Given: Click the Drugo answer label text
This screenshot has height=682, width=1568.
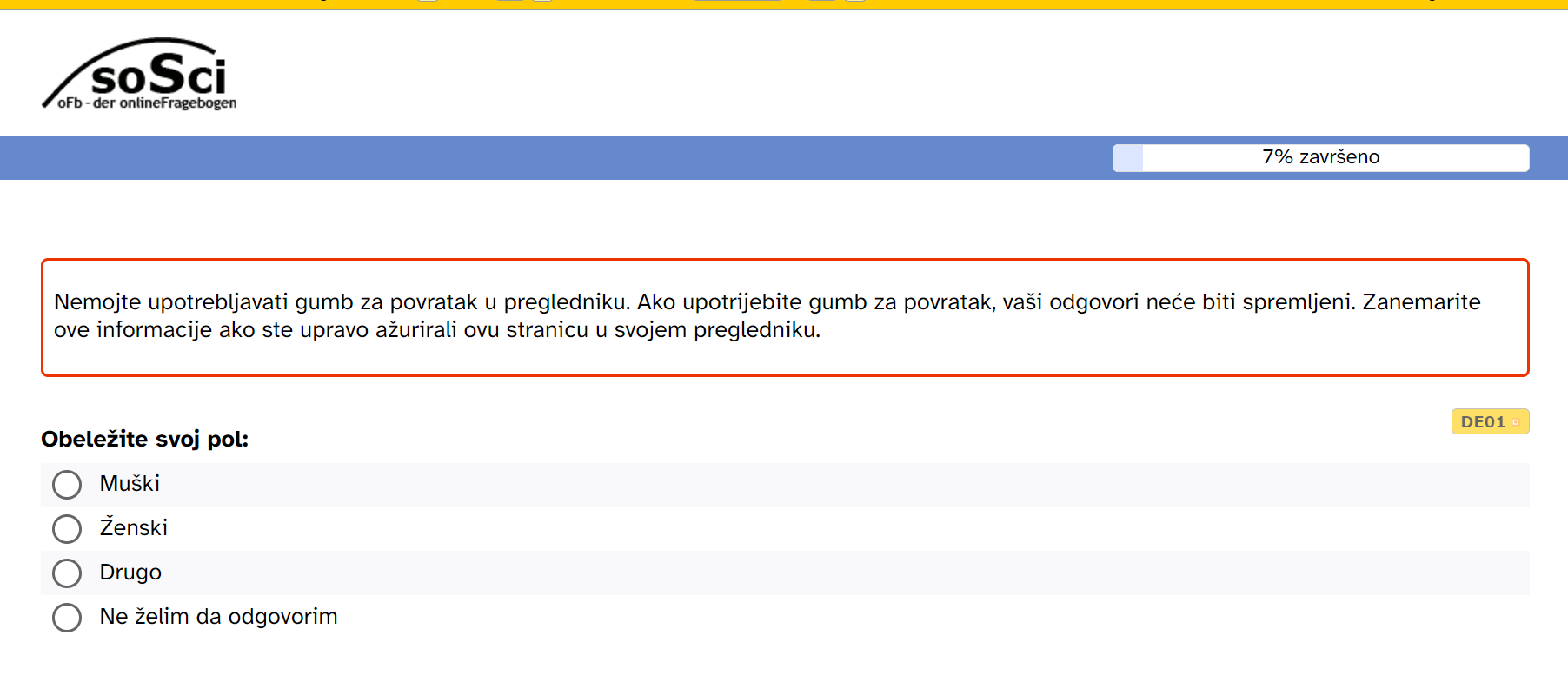Looking at the screenshot, I should pos(130,573).
